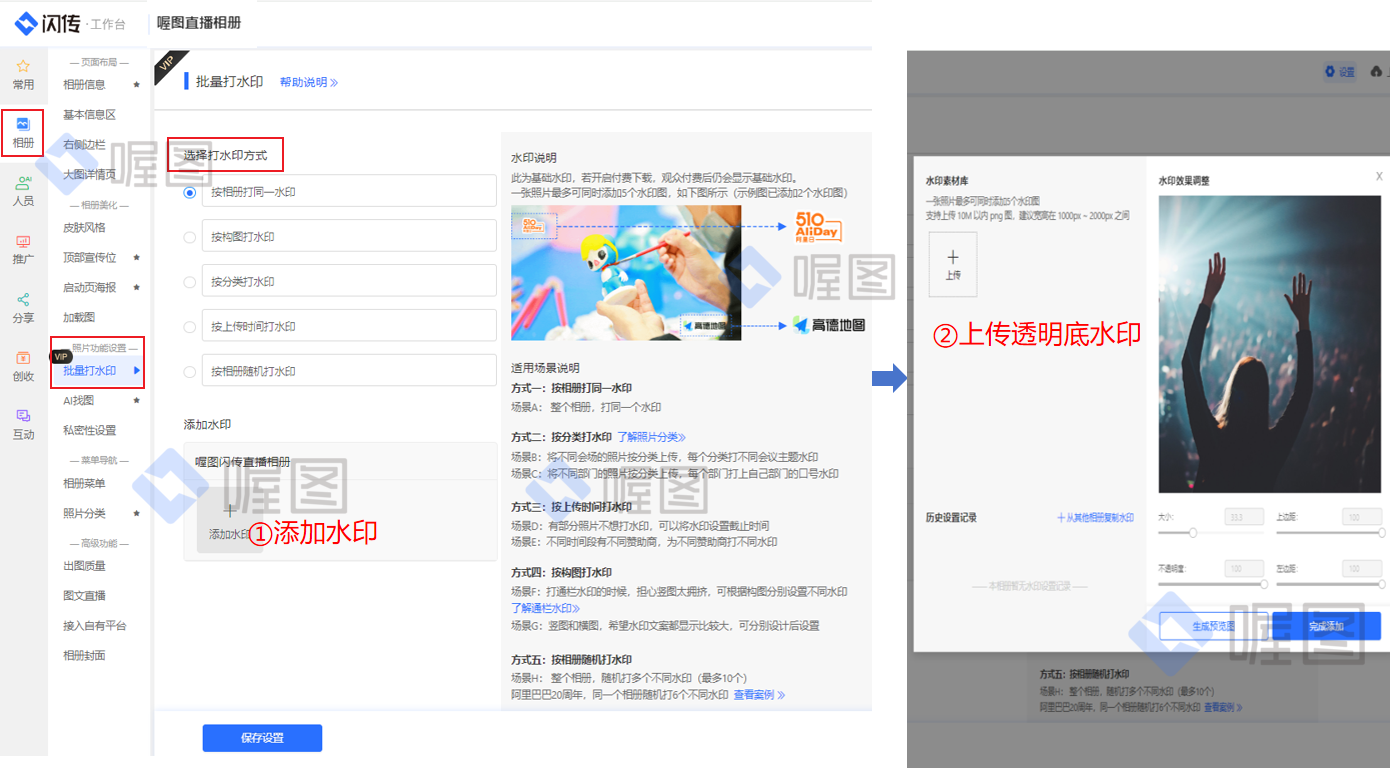Screen dimensions: 1390x768
Task: Click the 不透明度 value input field
Action: pyautogui.click(x=1244, y=568)
